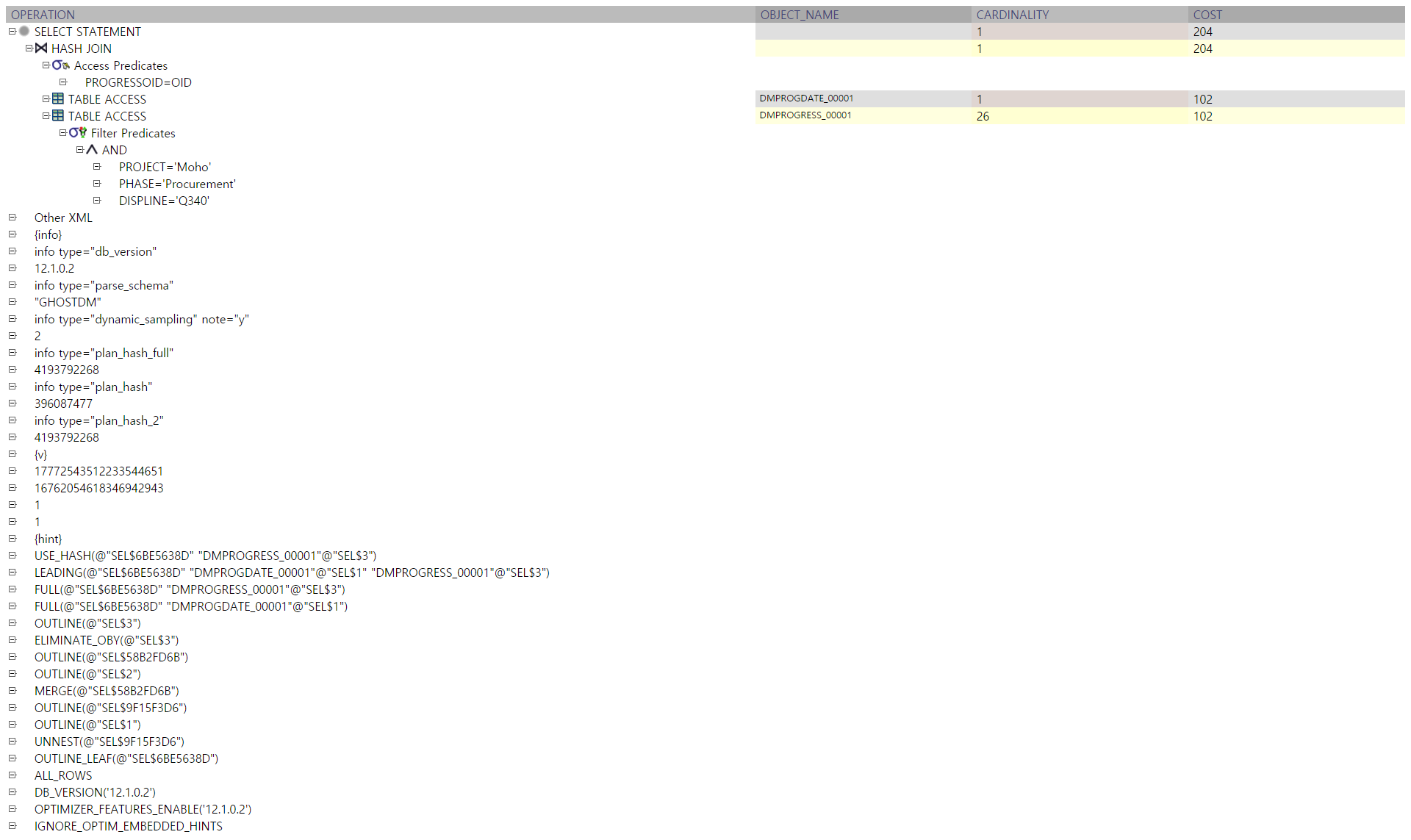Click the COST column header
The image size is (1411, 840).
1207,15
